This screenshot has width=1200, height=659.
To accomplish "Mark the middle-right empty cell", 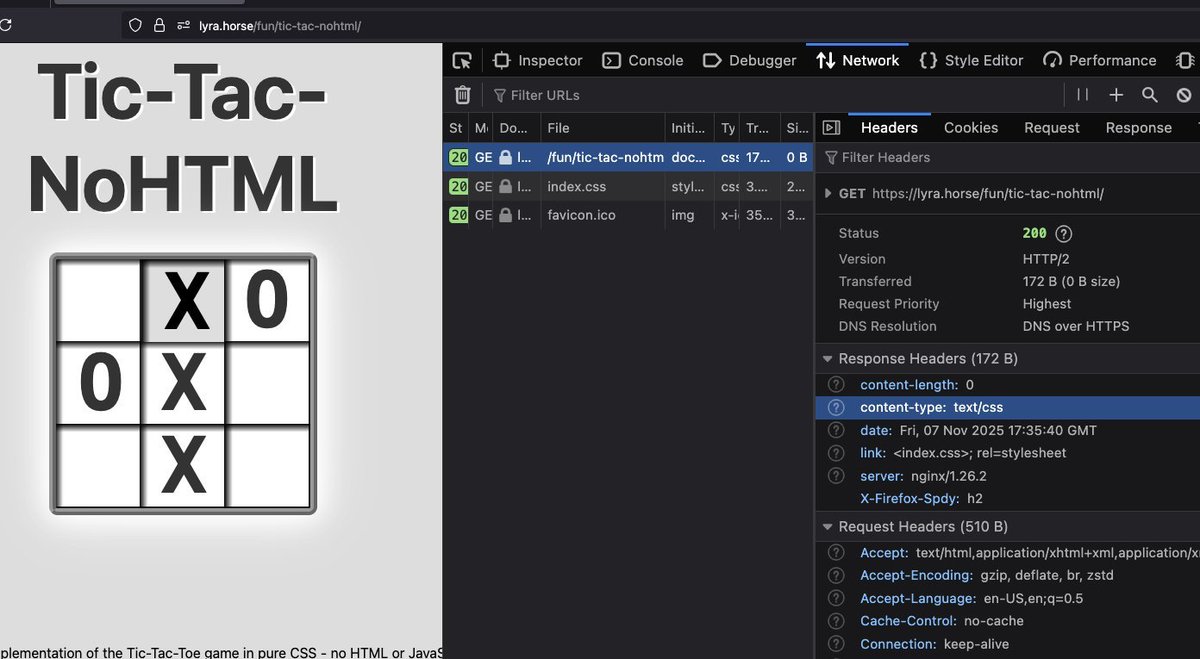I will [267, 383].
